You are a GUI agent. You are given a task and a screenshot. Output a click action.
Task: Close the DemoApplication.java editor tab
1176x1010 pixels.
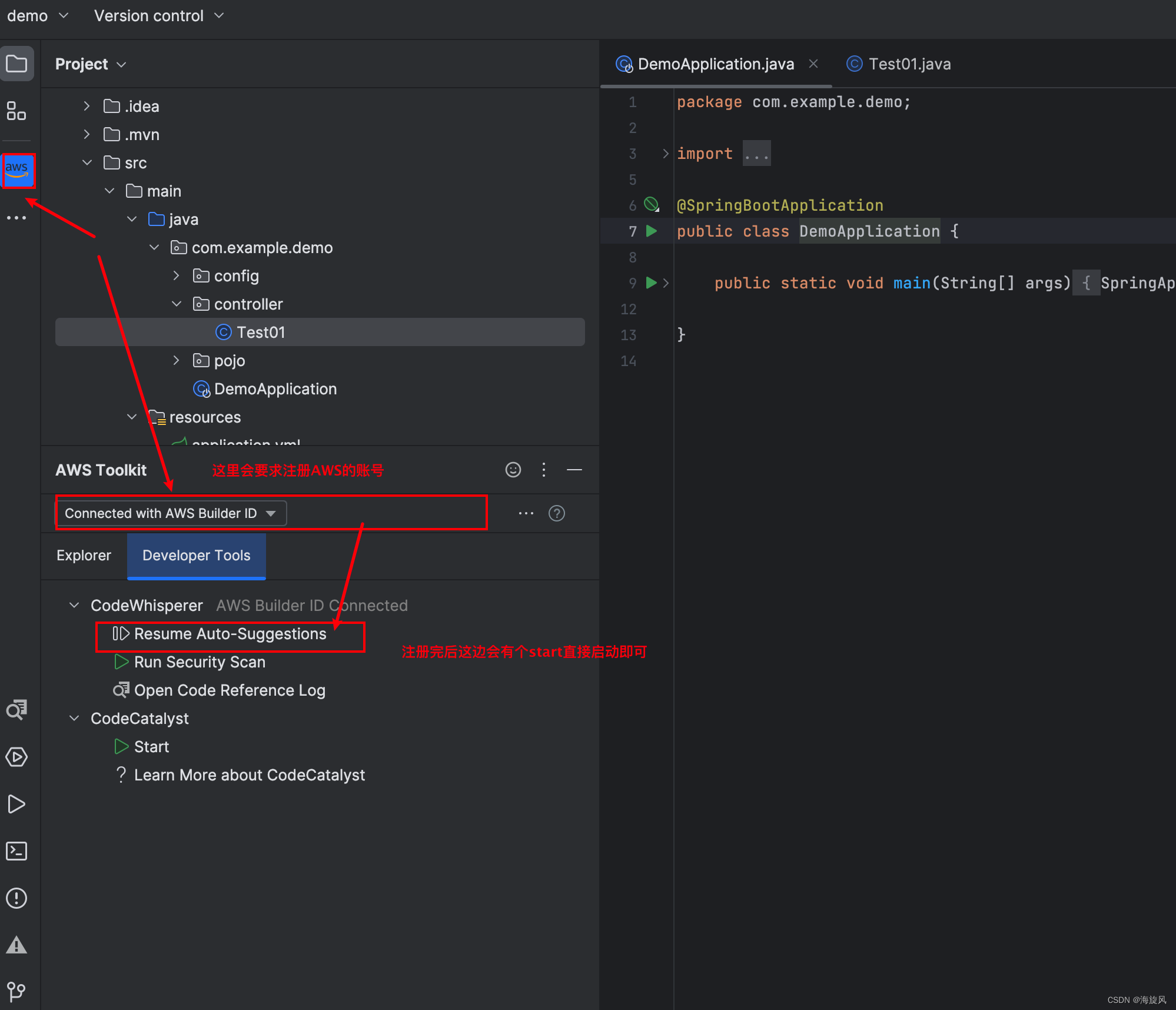point(813,64)
